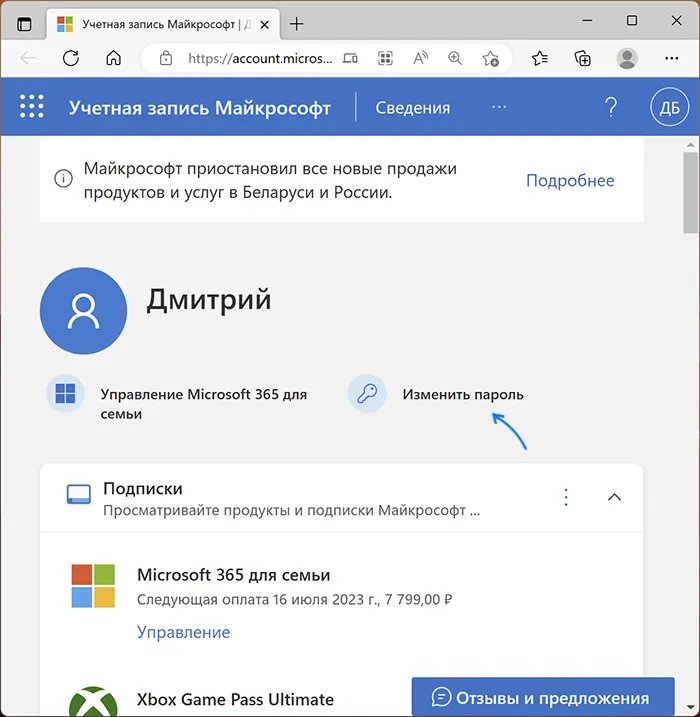The height and width of the screenshot is (717, 700).
Task: Open Управление Microsoft 365 для семьи
Action: click(x=203, y=404)
